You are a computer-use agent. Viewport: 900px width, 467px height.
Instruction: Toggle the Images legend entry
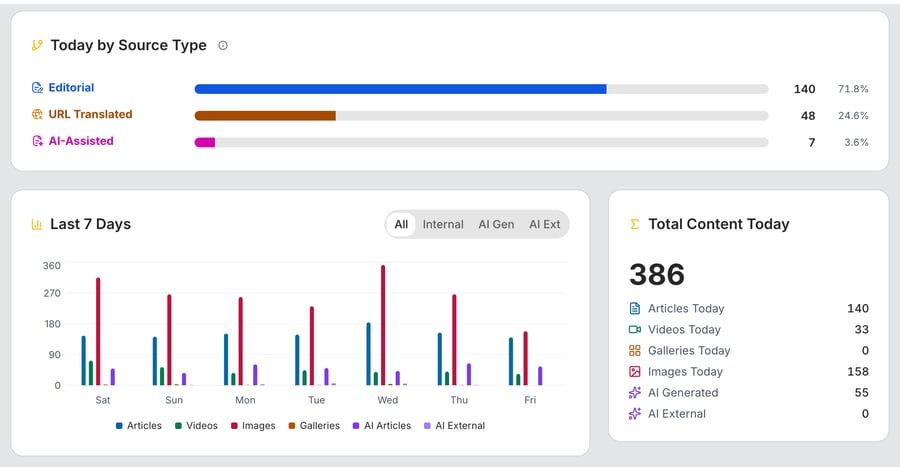pyautogui.click(x=253, y=426)
